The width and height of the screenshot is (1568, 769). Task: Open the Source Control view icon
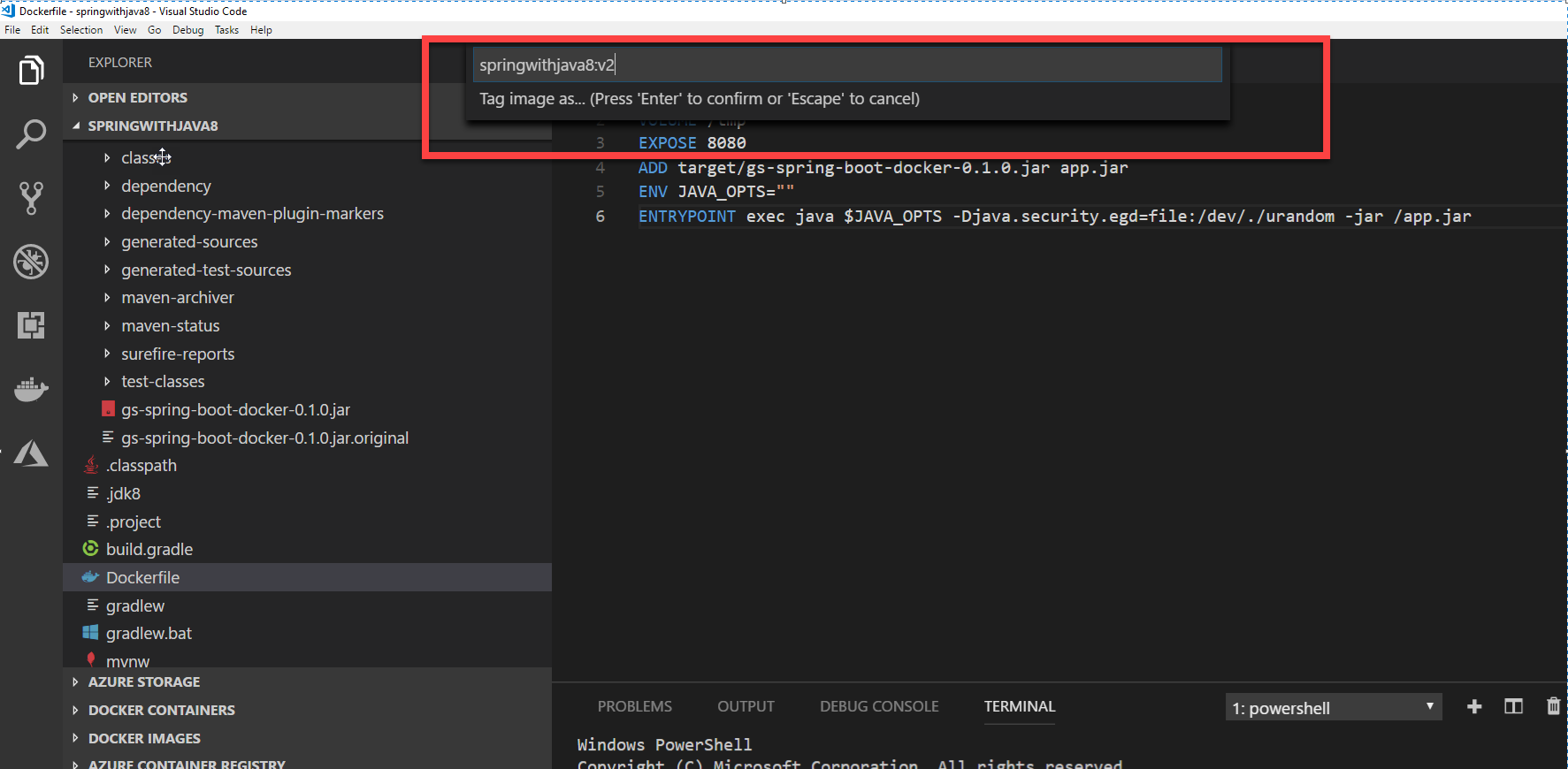coord(31,198)
